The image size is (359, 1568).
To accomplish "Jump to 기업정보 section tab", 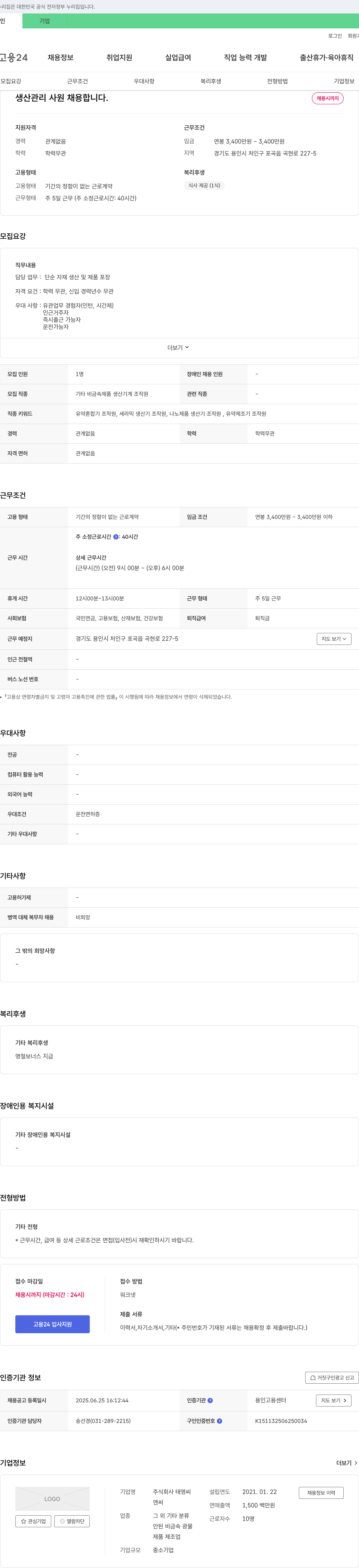I will [344, 82].
